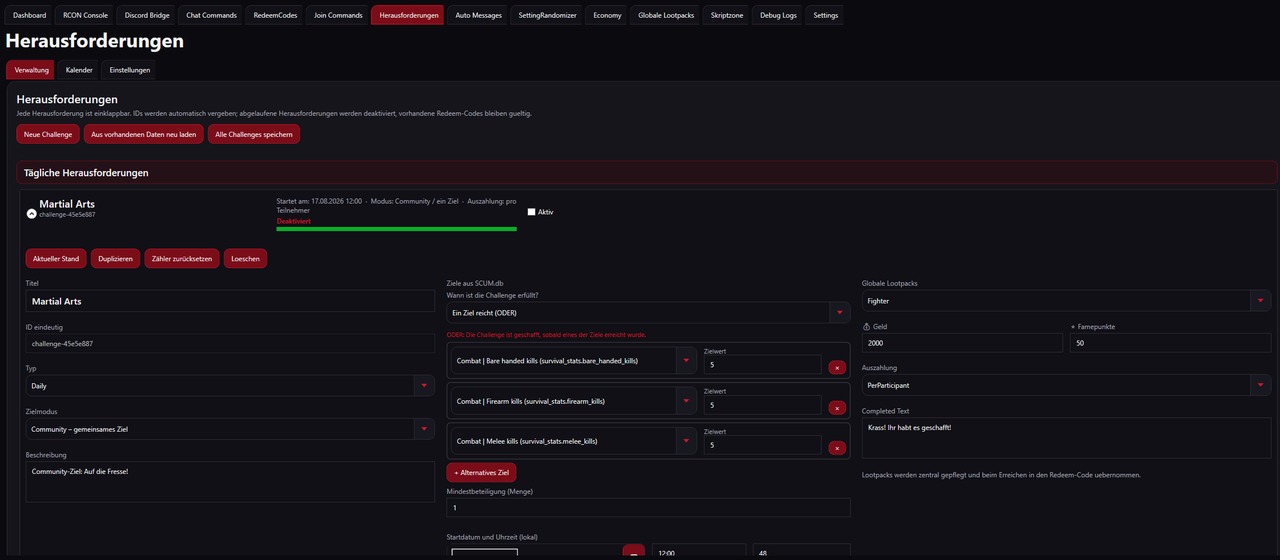The width and height of the screenshot is (1280, 560).
Task: Duplicate the challenge with Duplizieren
Action: [116, 259]
